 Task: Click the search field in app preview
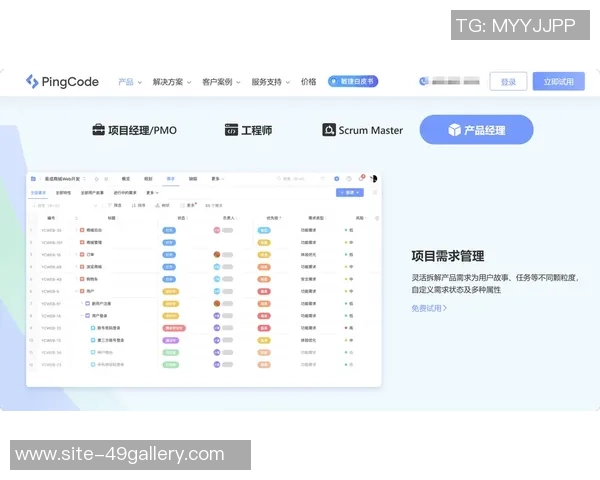click(x=293, y=179)
